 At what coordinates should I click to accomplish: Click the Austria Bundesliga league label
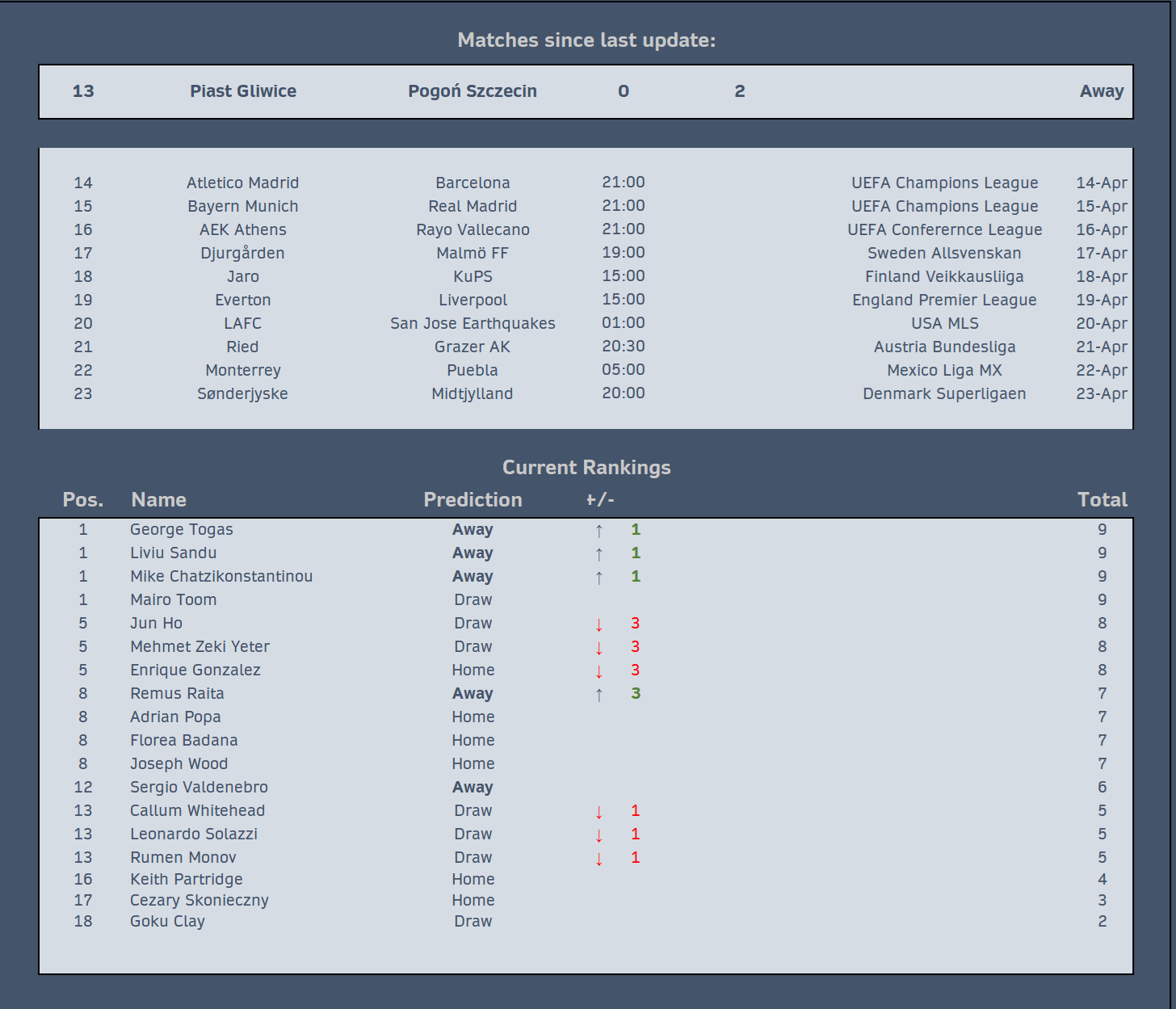point(945,347)
